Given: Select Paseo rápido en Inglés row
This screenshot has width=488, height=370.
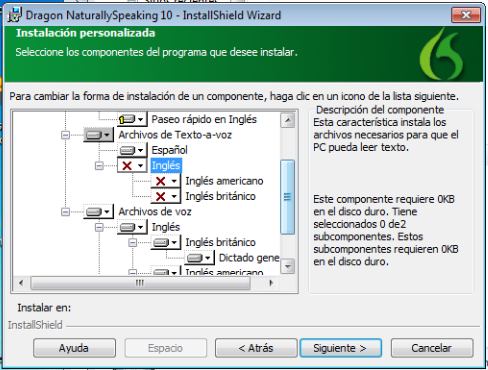Looking at the screenshot, I should pos(204,119).
